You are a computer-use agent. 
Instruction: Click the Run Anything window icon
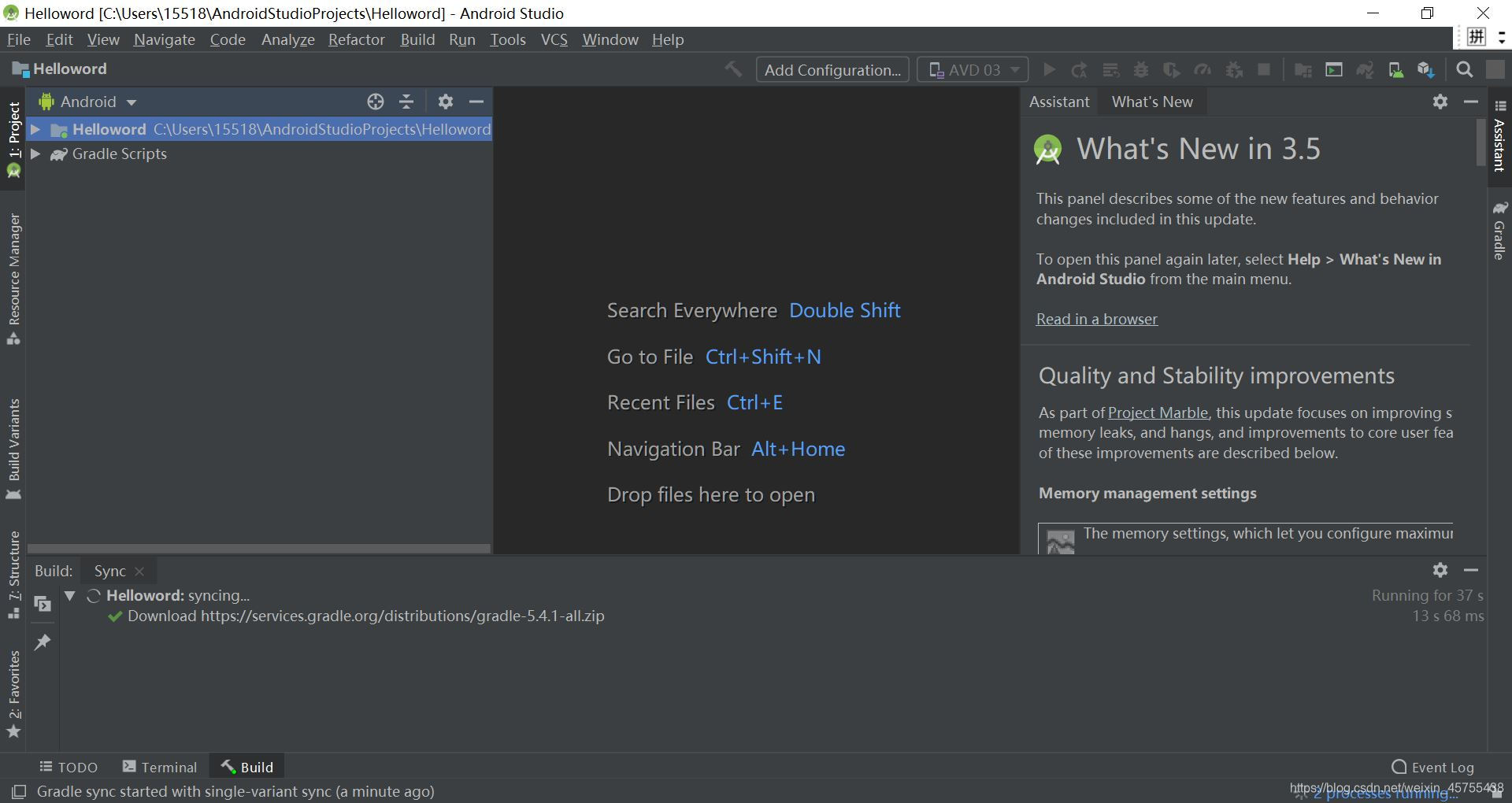(1334, 70)
